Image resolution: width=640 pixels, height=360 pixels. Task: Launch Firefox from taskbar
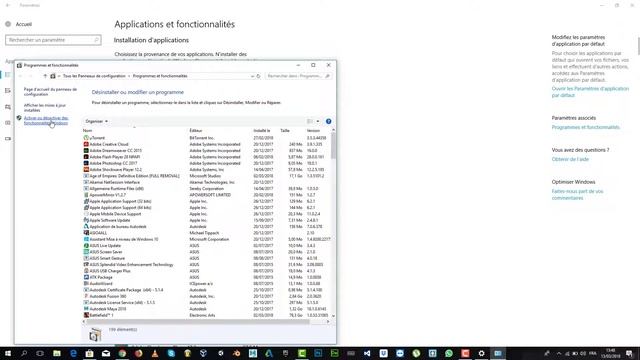138,353
